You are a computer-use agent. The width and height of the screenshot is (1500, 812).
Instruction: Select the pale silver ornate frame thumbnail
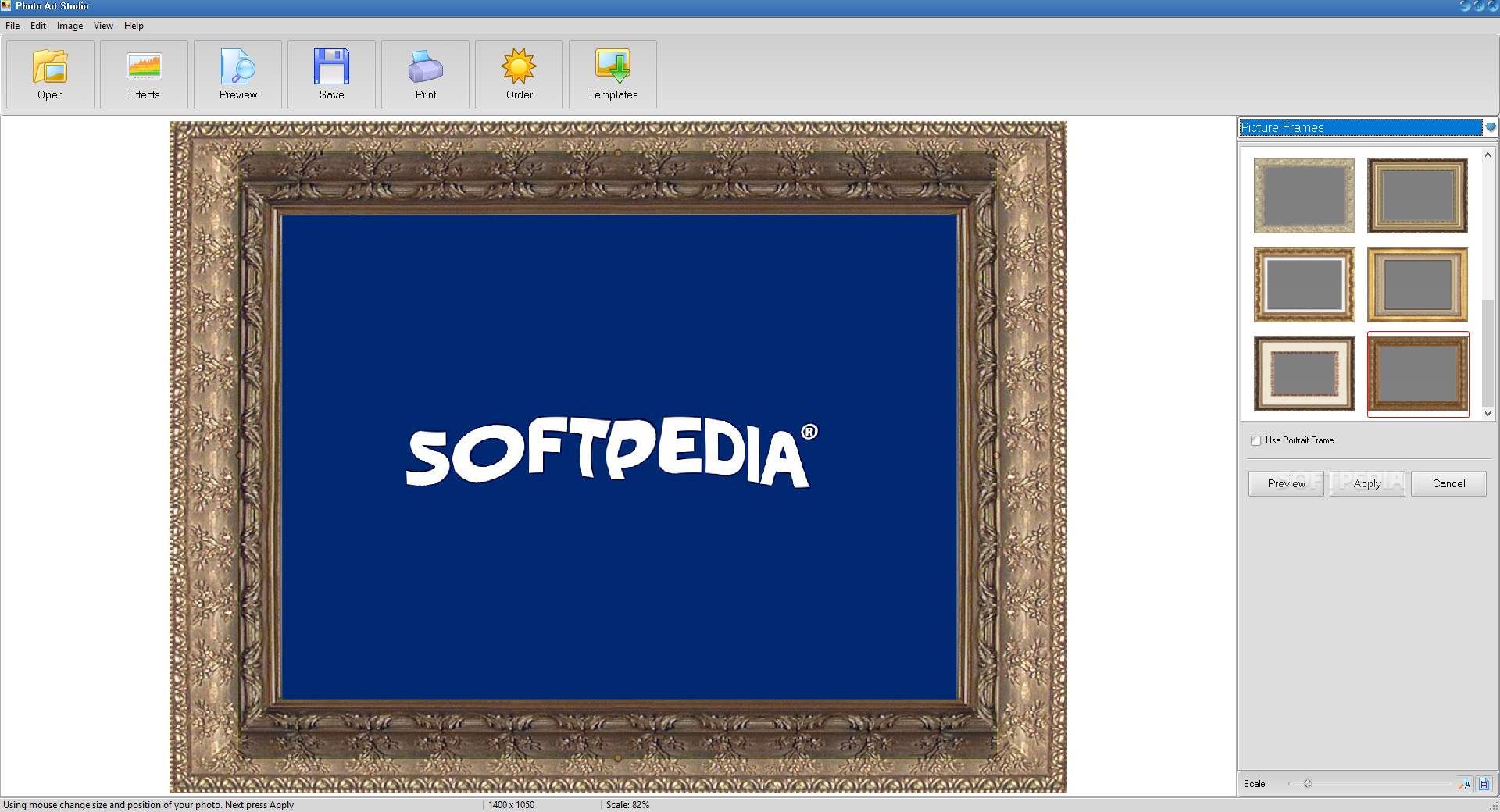[1304, 195]
